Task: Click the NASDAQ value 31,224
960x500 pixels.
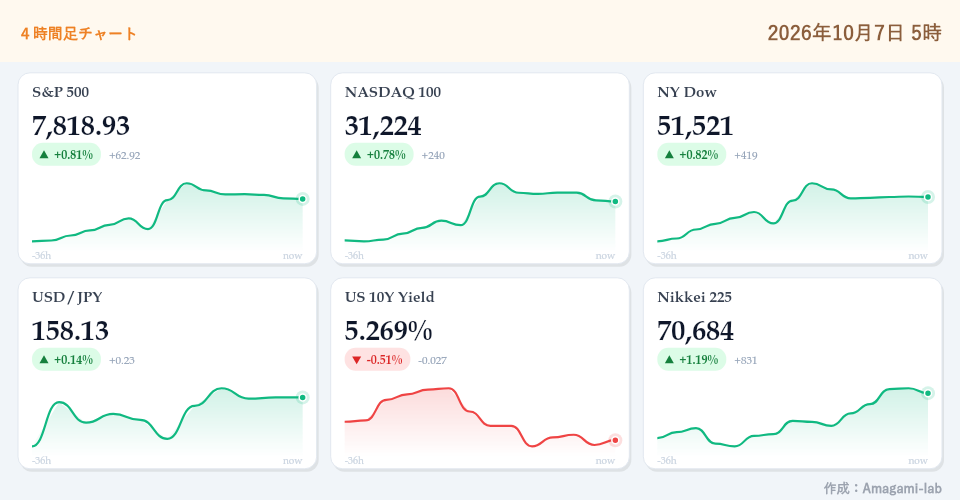Action: 383,126
